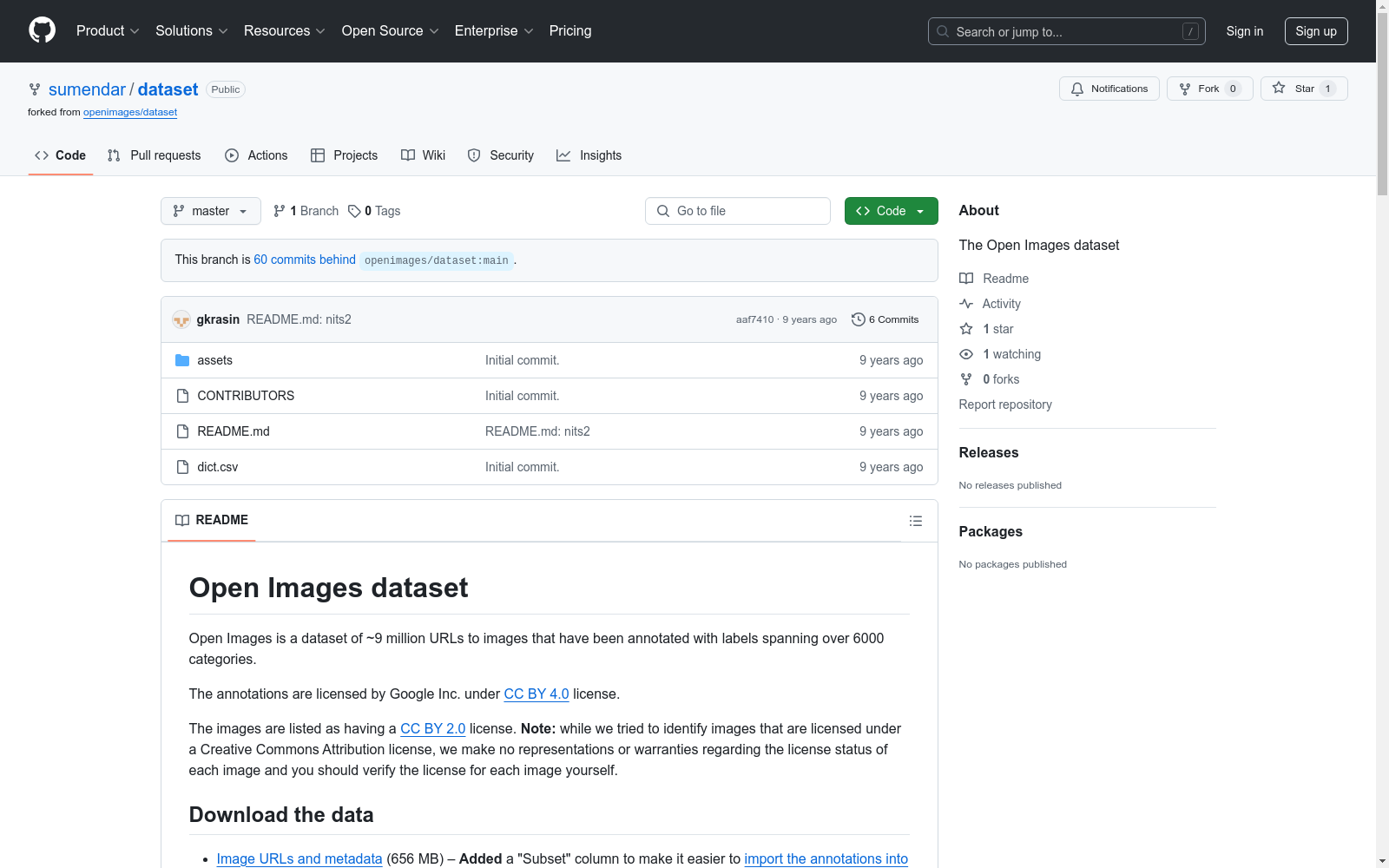Click the gkrasin avatar image
This screenshot has width=1389, height=868.
click(x=181, y=319)
